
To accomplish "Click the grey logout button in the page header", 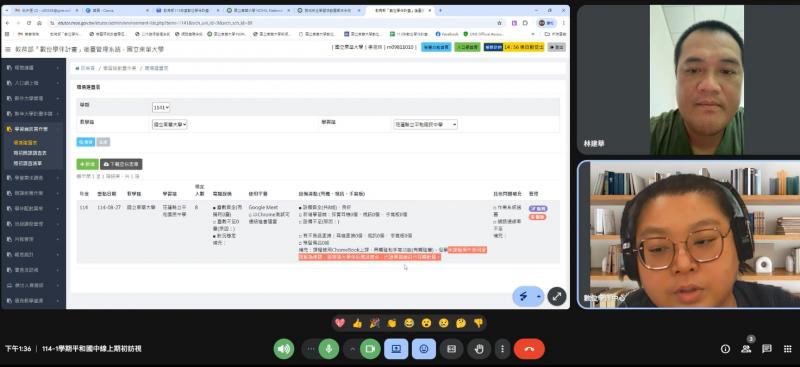I will 556,47.
